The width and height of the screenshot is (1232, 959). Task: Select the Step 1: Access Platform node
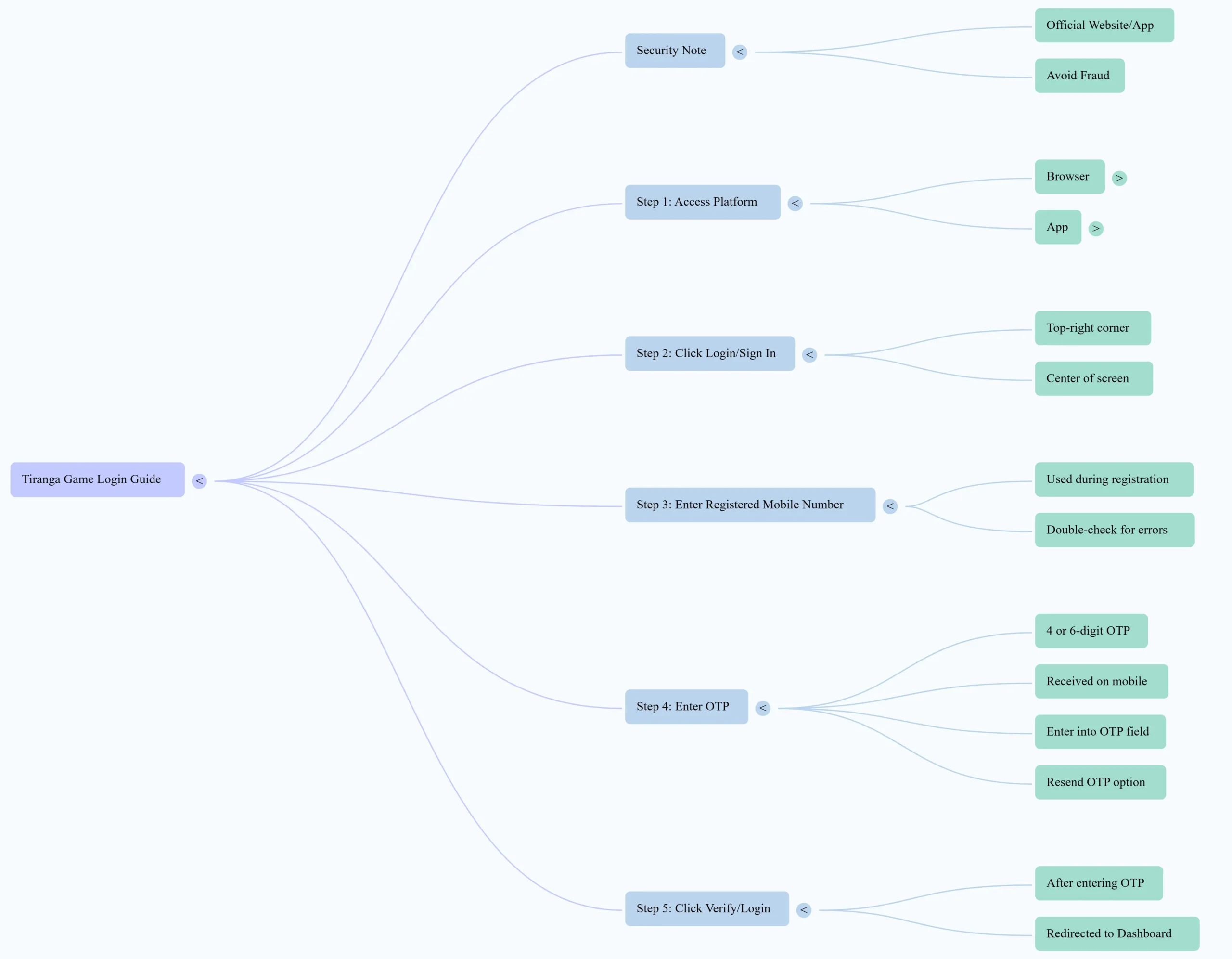pyautogui.click(x=702, y=202)
